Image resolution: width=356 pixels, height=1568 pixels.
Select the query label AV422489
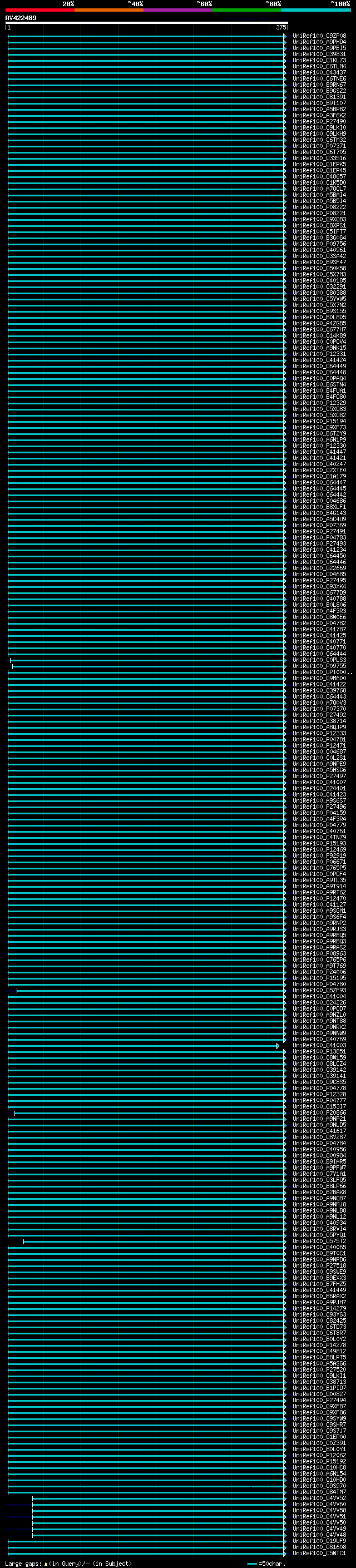click(21, 18)
